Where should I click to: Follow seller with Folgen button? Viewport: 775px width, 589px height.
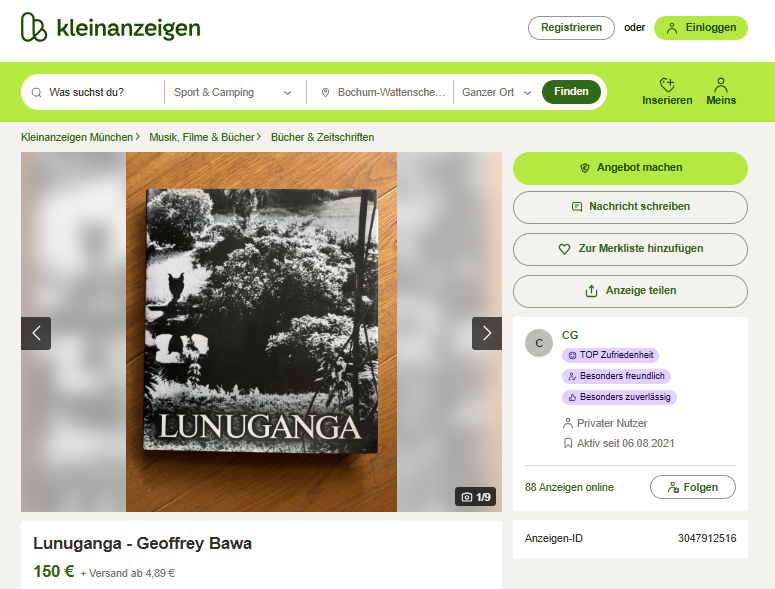pyautogui.click(x=692, y=487)
